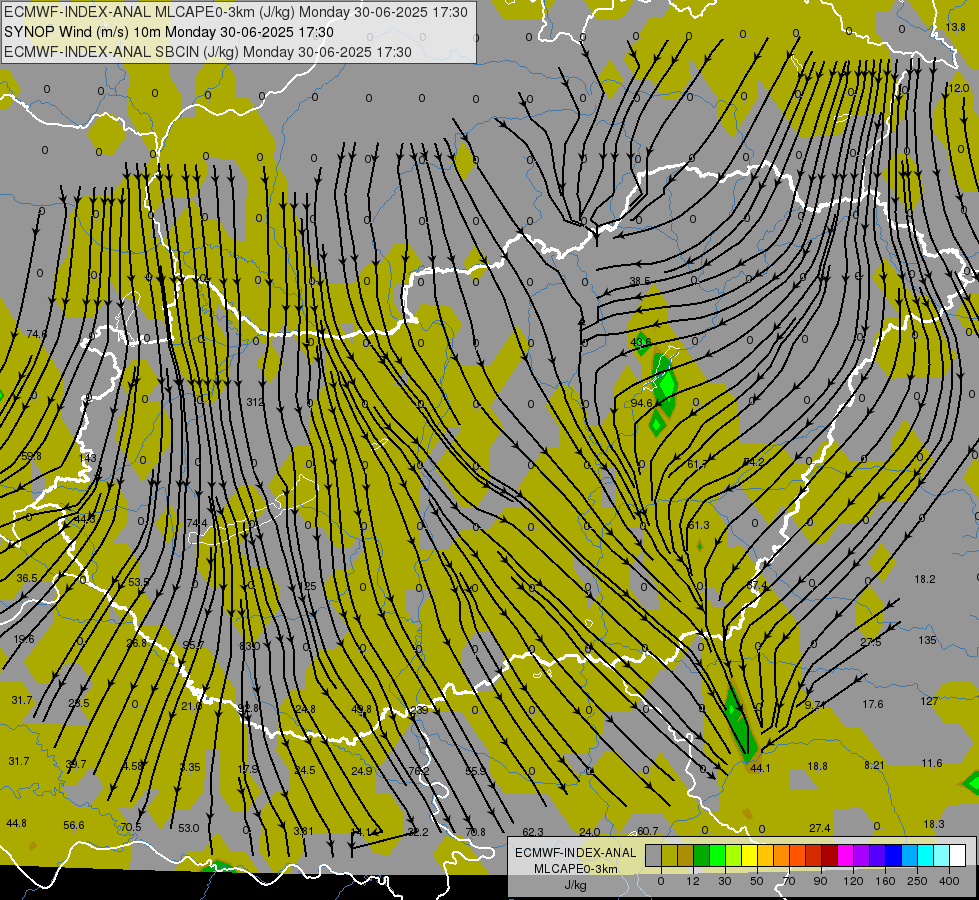Image resolution: width=979 pixels, height=900 pixels.
Task: Click the 30 label under the color scale
Action: tap(724, 881)
